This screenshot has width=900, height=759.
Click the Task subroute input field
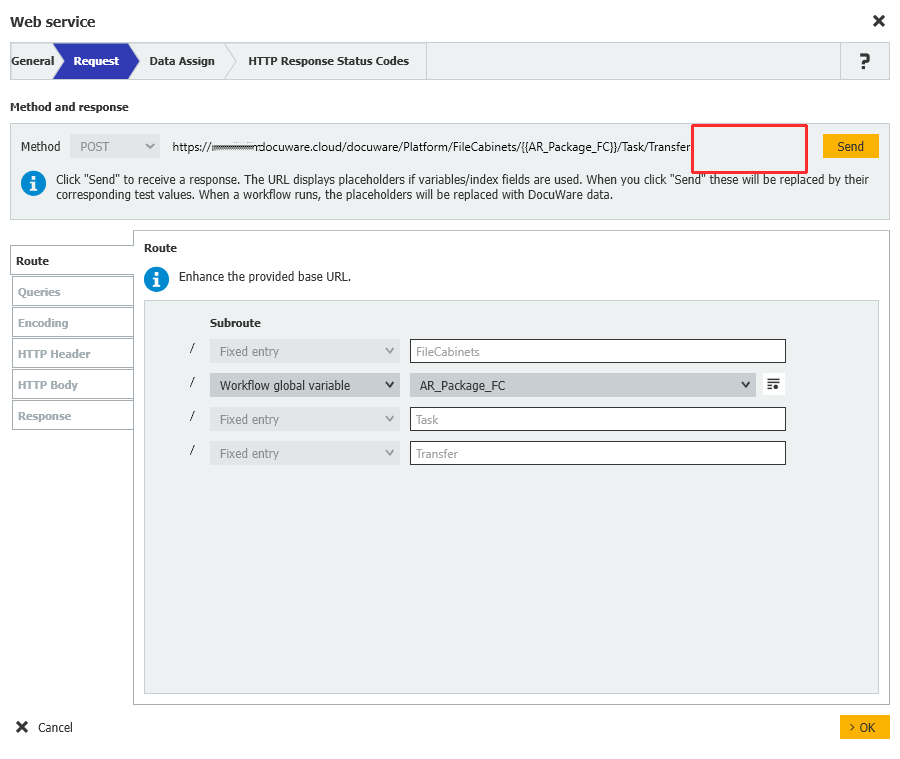[597, 419]
